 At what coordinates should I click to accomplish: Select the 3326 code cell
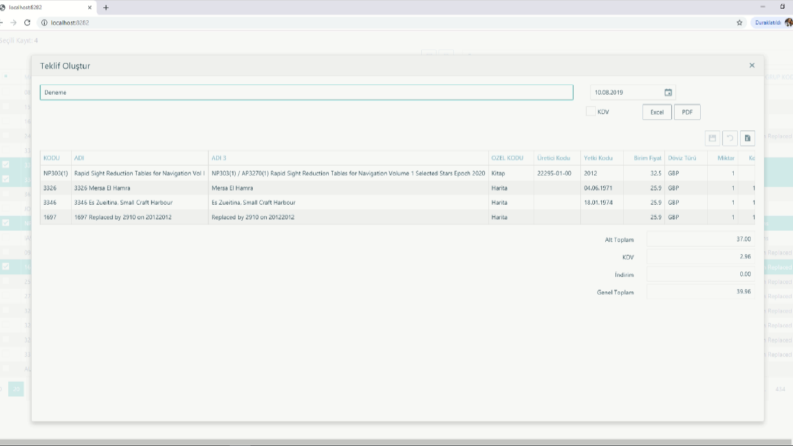(56, 188)
